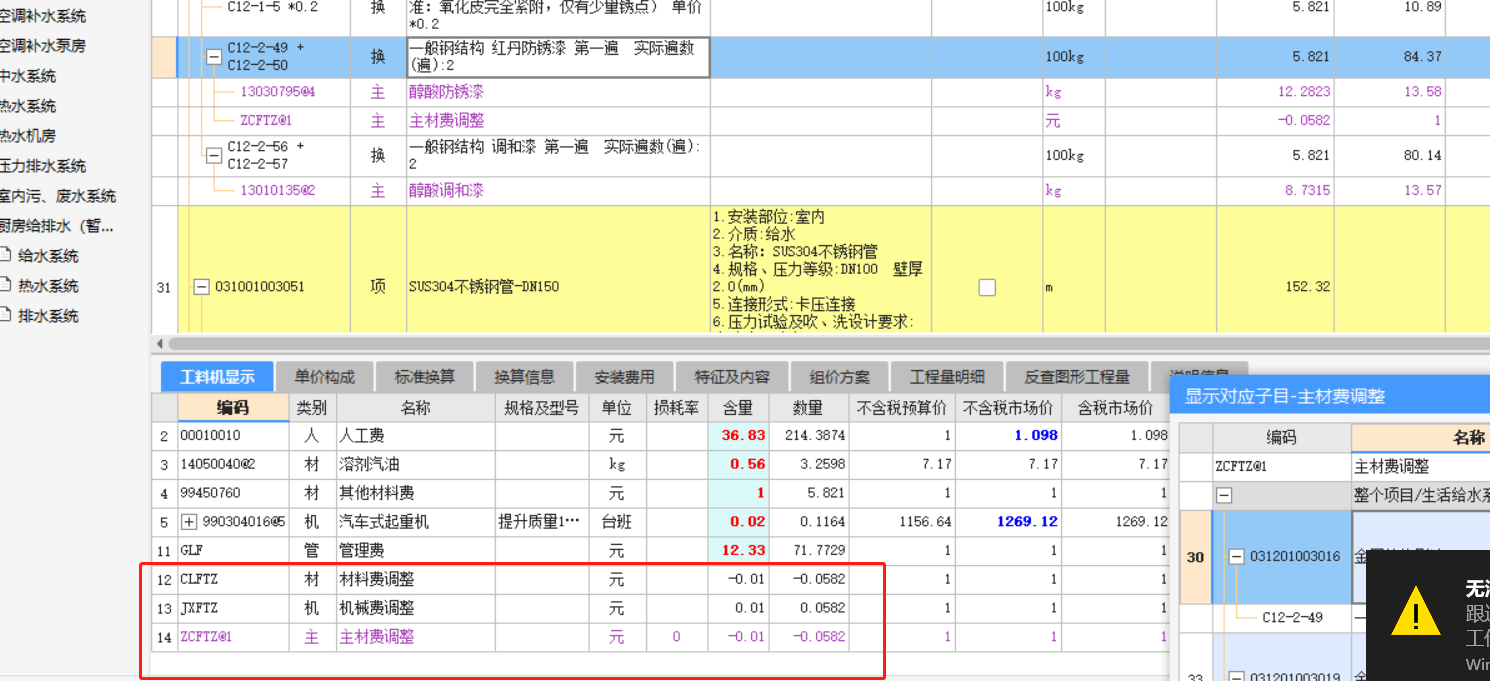1490x681 pixels.
Task: Click the 规格及型号 column header
Action: point(541,408)
